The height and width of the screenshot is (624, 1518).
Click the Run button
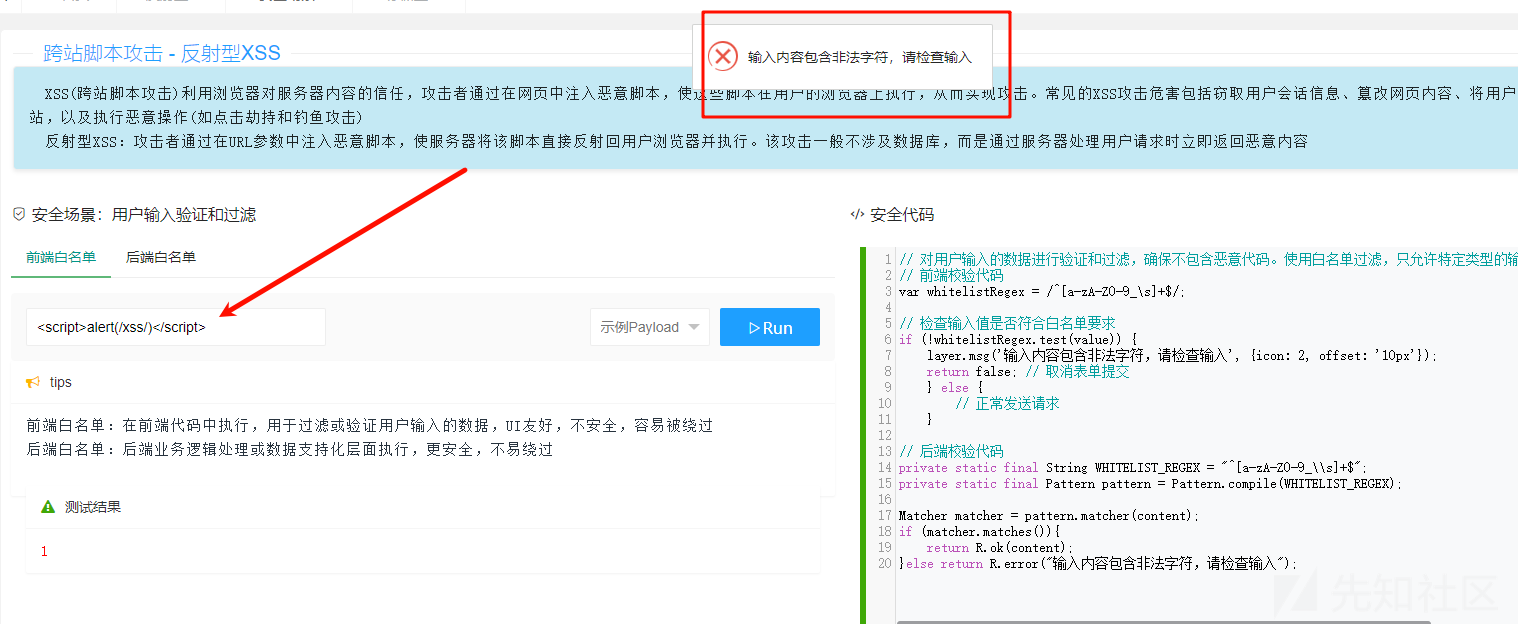click(x=770, y=327)
